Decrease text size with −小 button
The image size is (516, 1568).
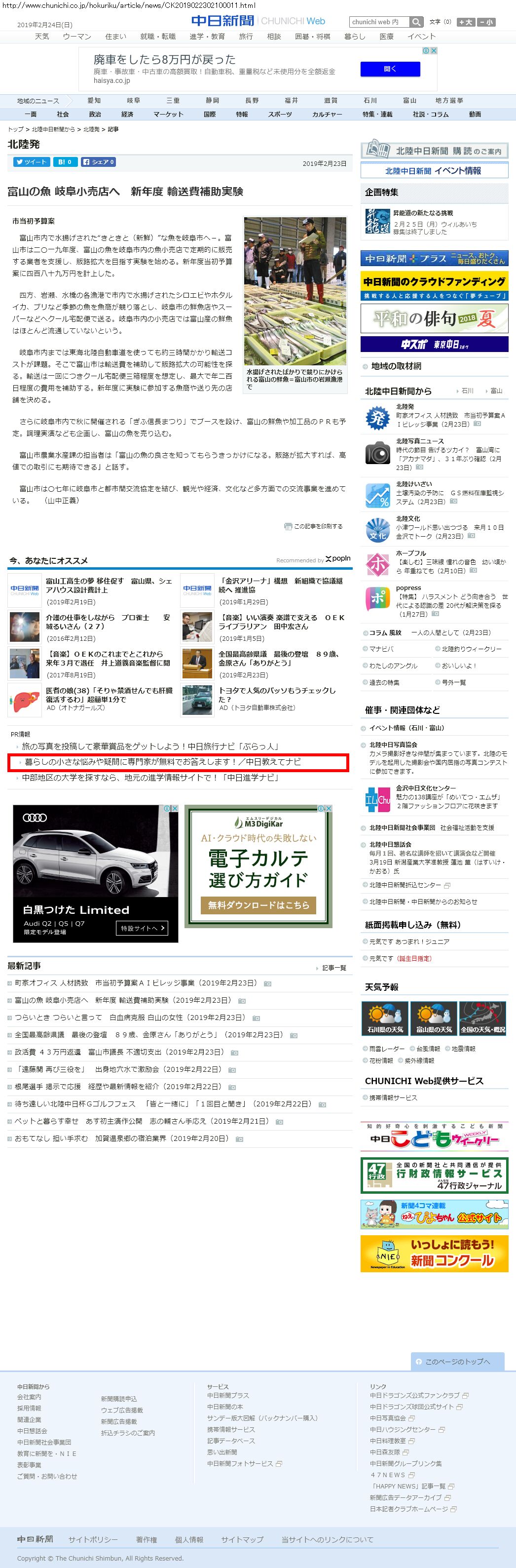click(486, 22)
